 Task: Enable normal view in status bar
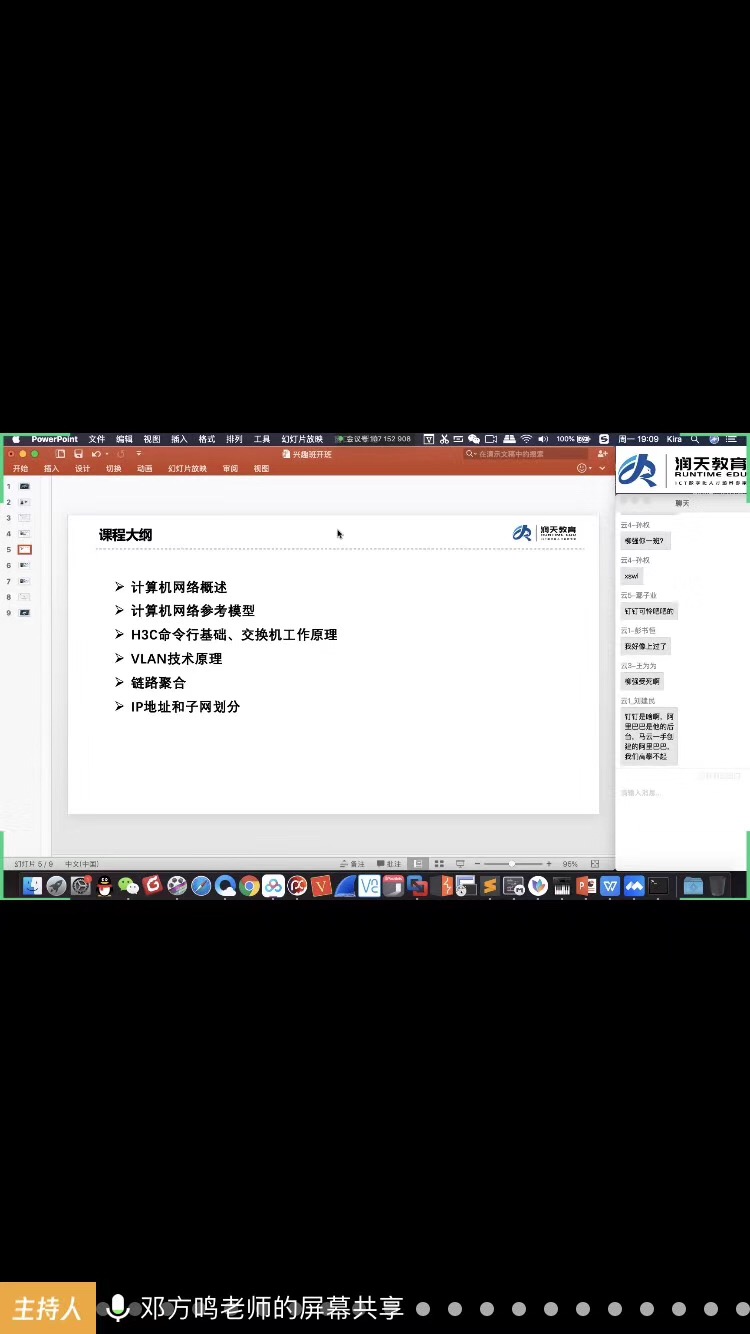[418, 864]
